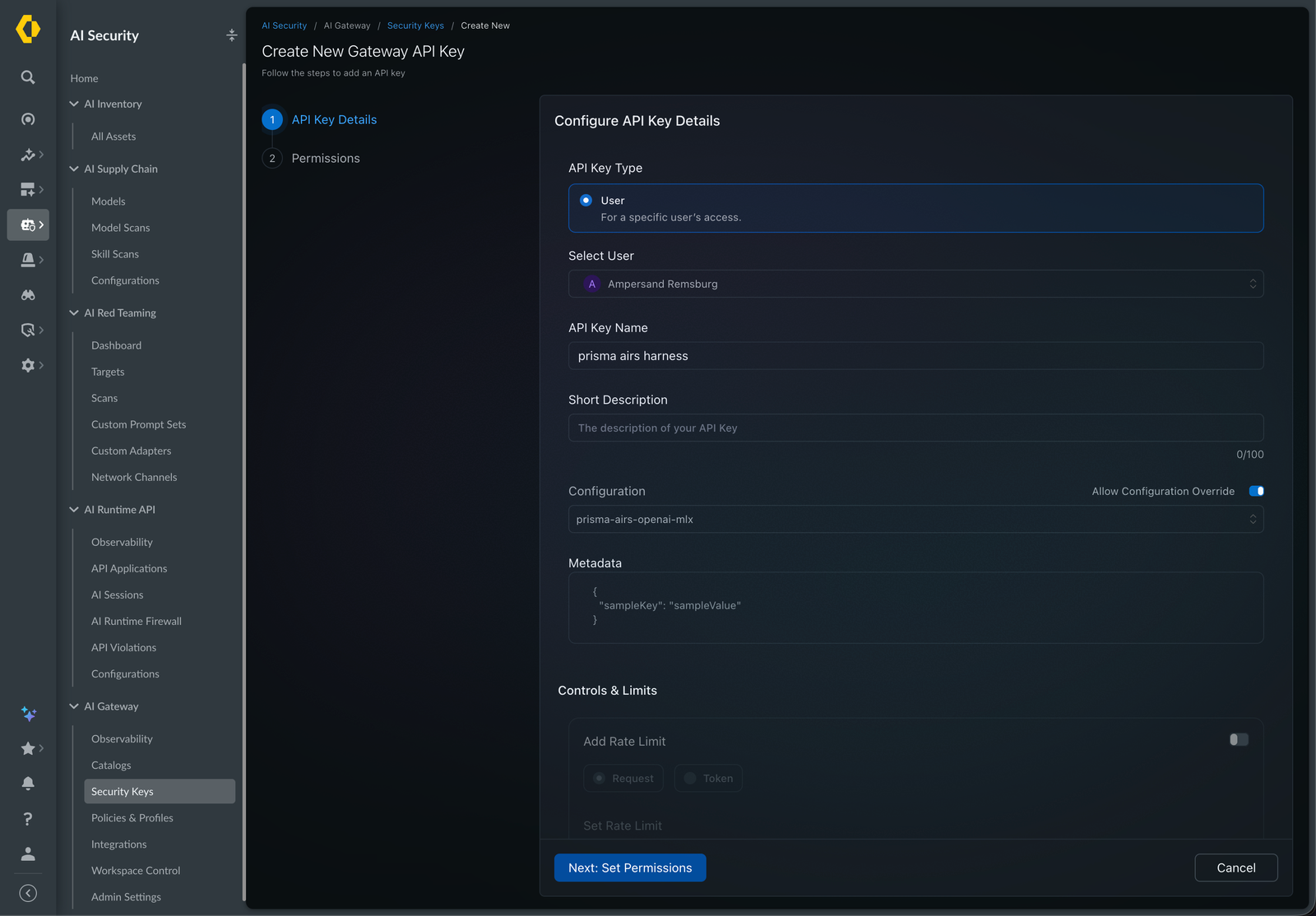Open the siren alerts icon in rail
The image size is (1316, 916).
(28, 260)
